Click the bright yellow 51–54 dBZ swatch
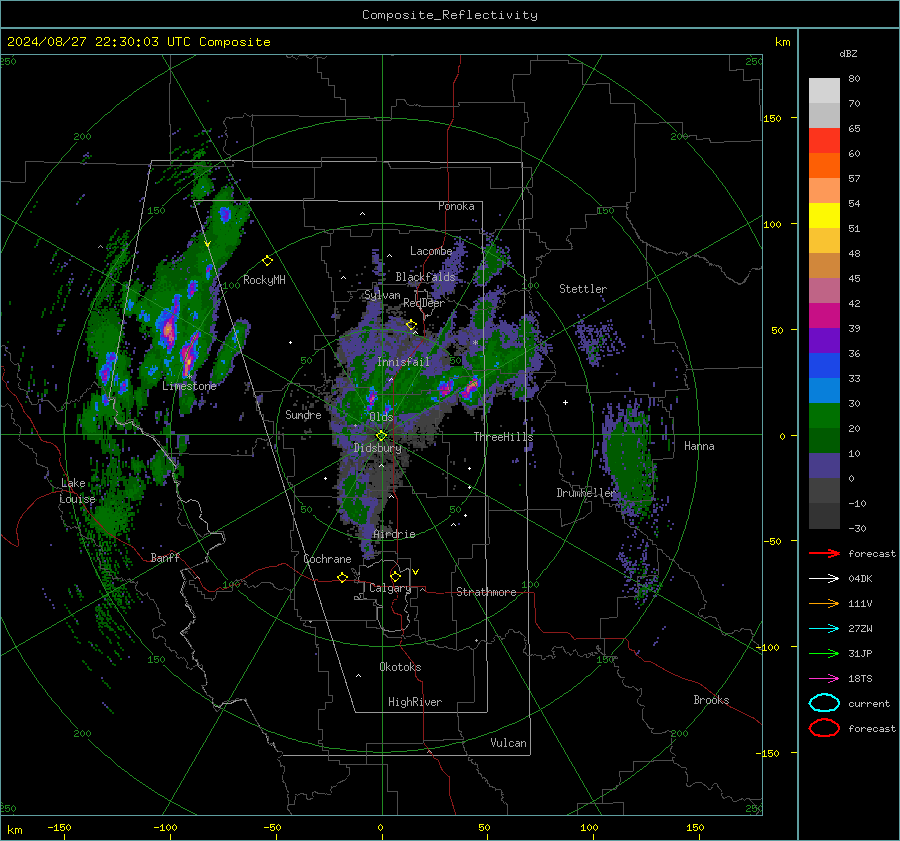900x841 pixels. coord(824,216)
